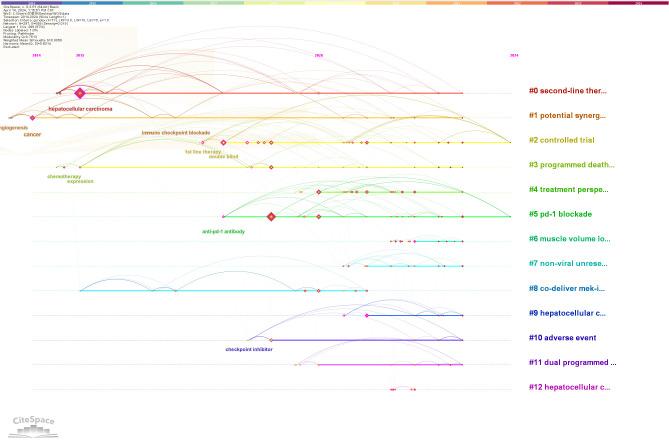Select cluster label #5 pd-1 blockade

[560, 214]
